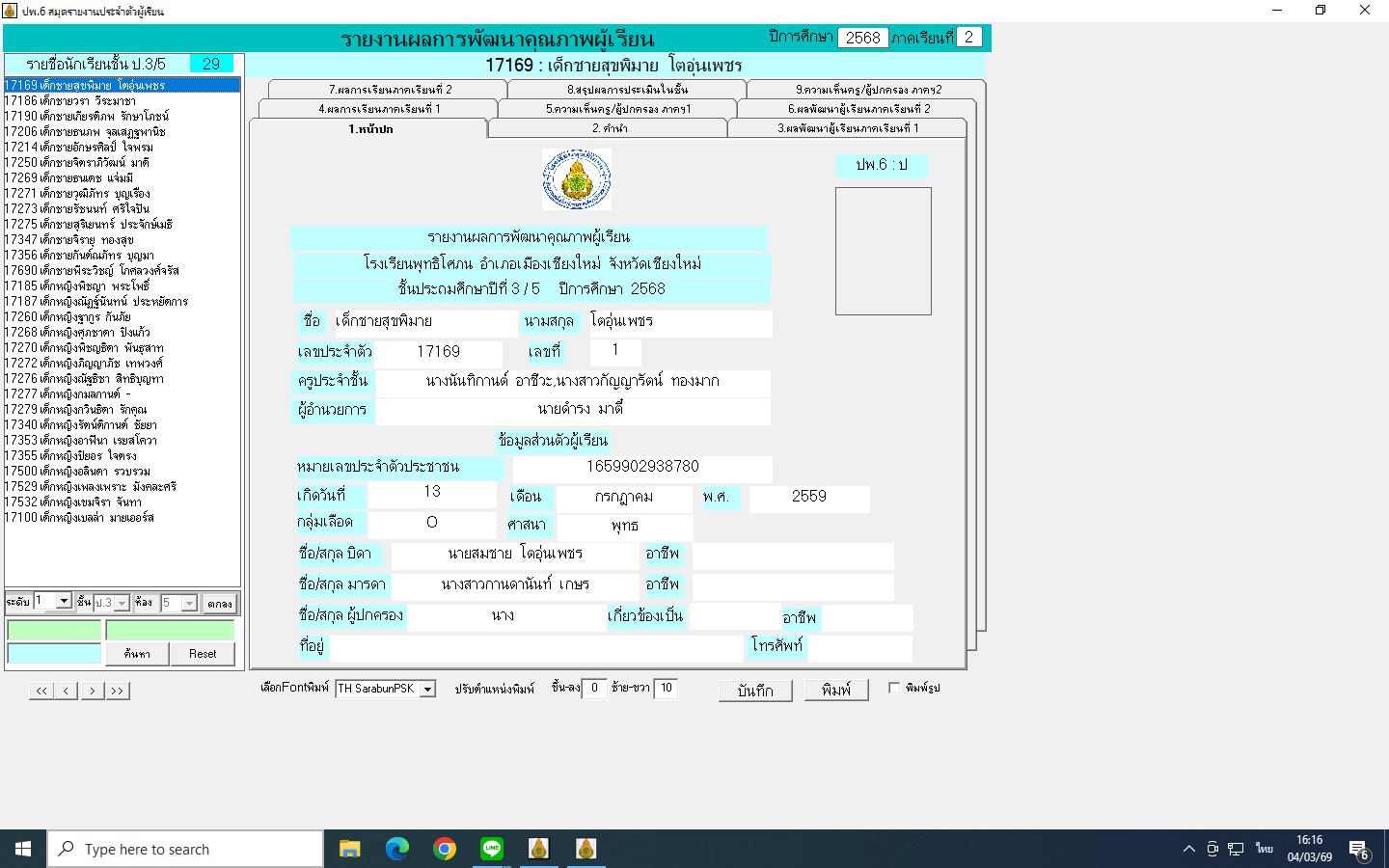1389x868 pixels.
Task: Go to the first student record
Action: click(41, 691)
